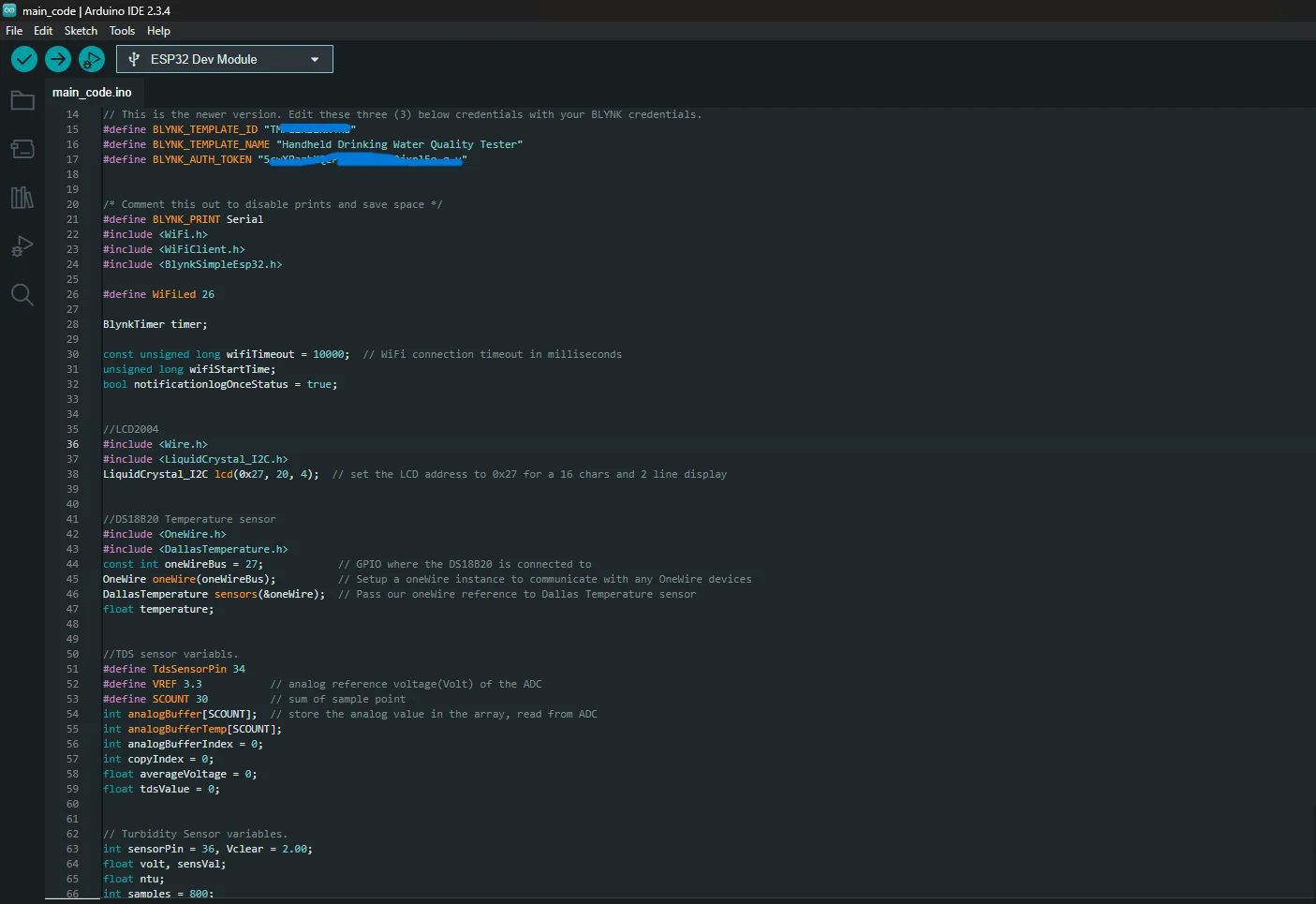Open the Boards Manager sidebar icon
1316x904 pixels.
pos(22,149)
